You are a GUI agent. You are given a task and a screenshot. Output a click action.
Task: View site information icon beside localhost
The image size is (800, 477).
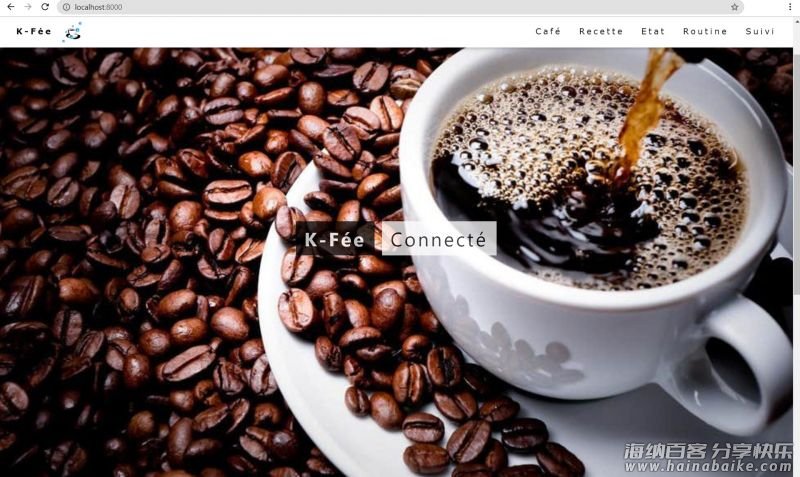66,7
